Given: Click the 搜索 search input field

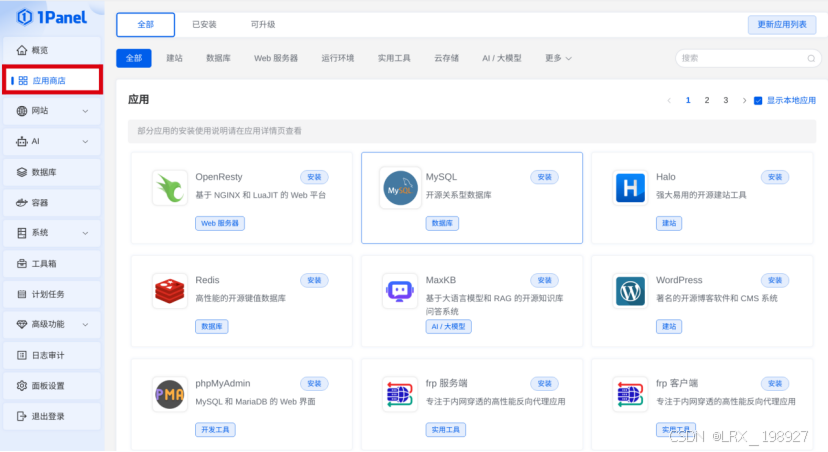Looking at the screenshot, I should click(748, 59).
